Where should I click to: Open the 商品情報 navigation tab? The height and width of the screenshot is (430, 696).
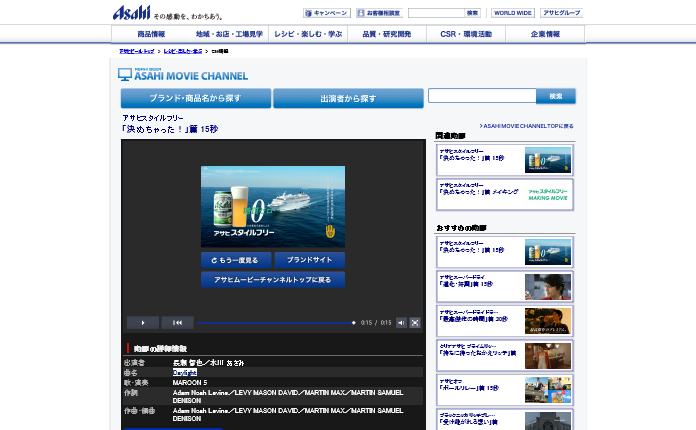tap(151, 34)
